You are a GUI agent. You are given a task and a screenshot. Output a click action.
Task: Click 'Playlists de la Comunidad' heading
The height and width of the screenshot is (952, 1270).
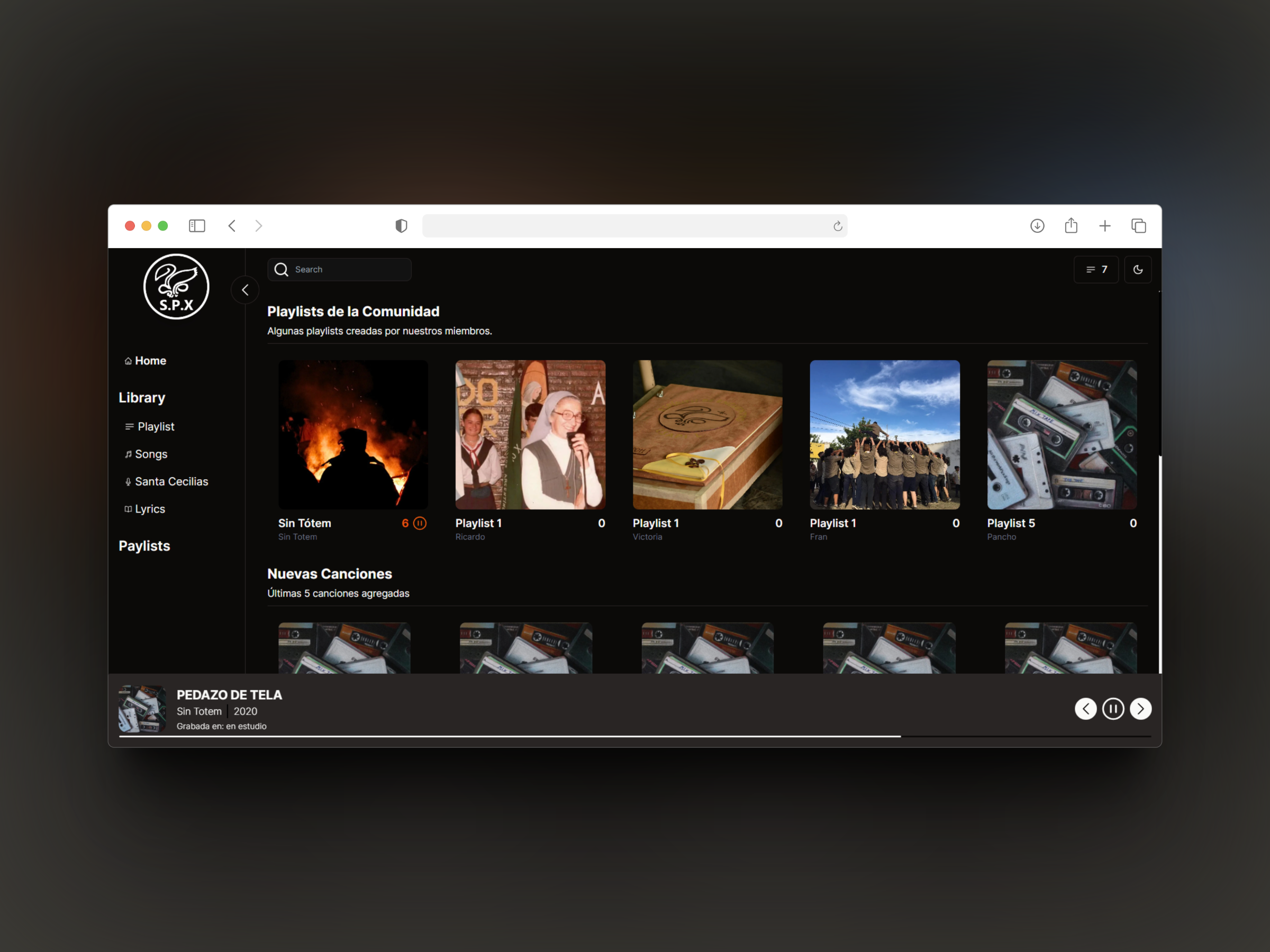pos(353,311)
